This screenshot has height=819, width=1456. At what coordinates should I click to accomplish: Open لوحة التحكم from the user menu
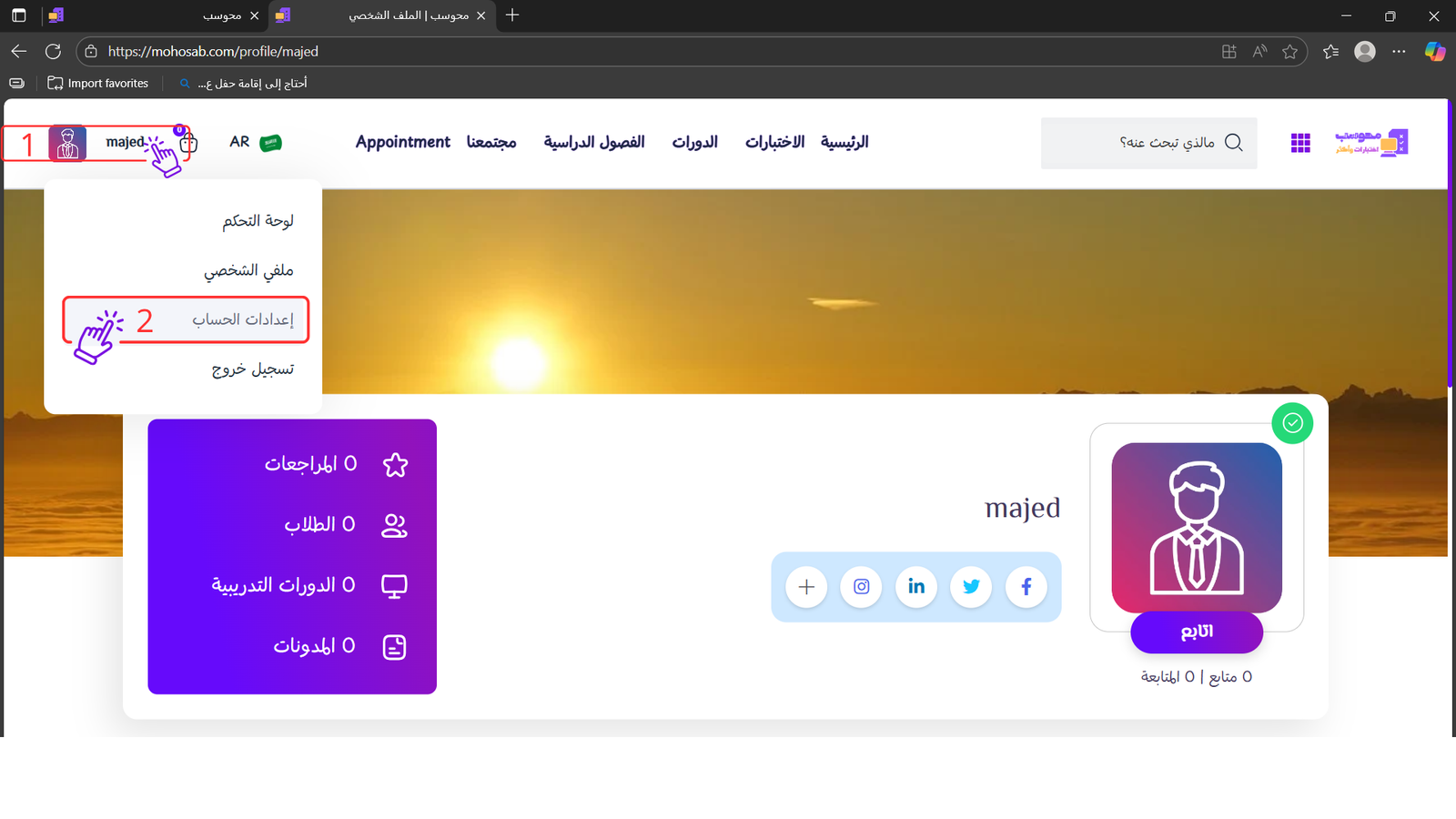[258, 221]
